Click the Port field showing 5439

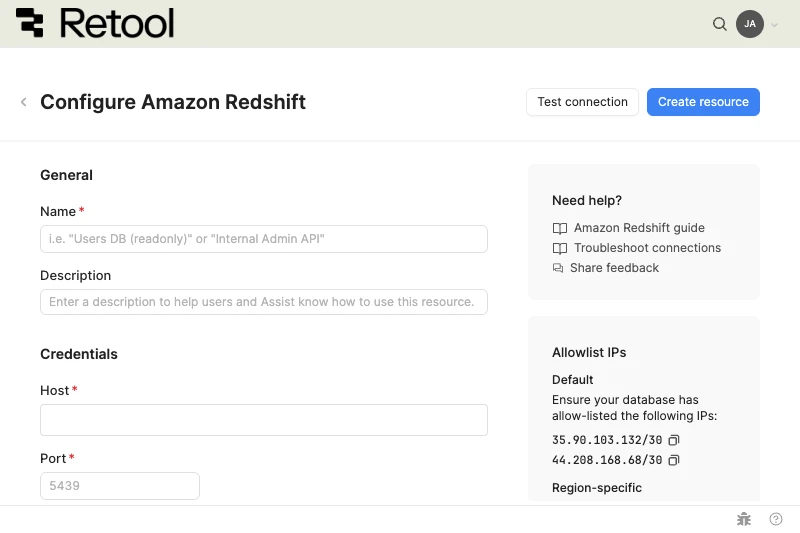(x=120, y=486)
